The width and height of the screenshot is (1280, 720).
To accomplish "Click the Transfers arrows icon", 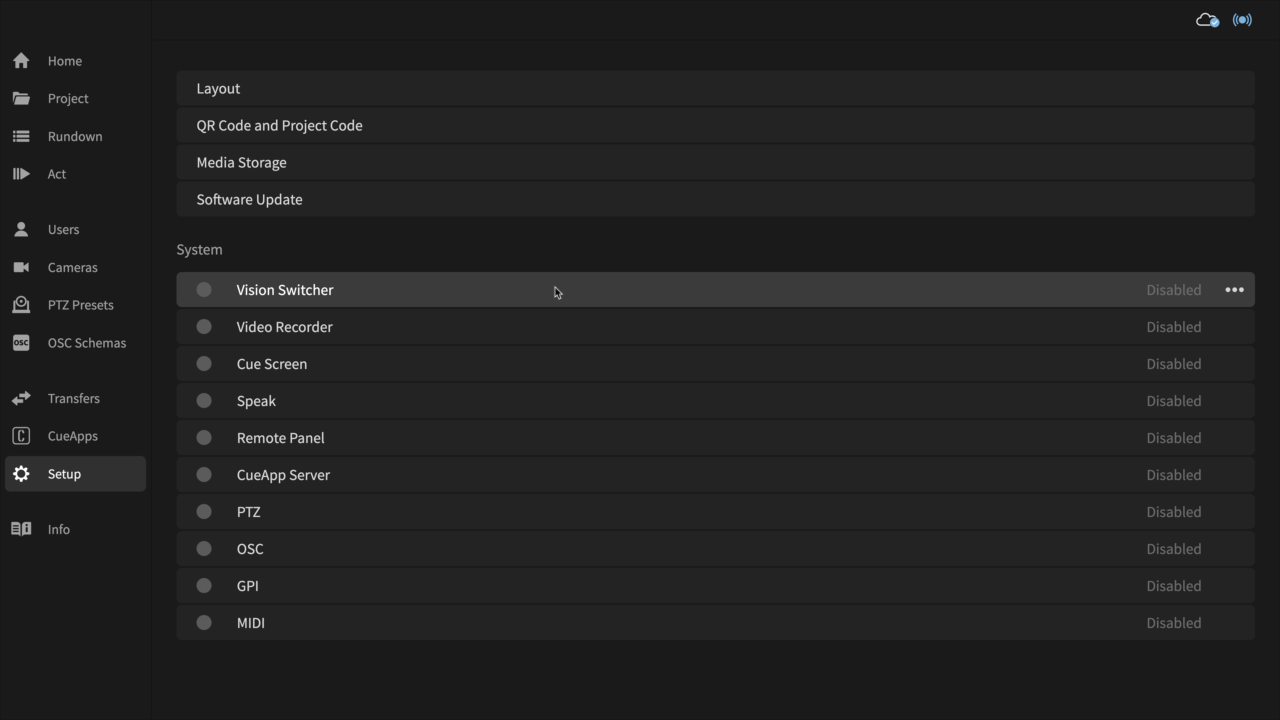I will click(x=21, y=398).
